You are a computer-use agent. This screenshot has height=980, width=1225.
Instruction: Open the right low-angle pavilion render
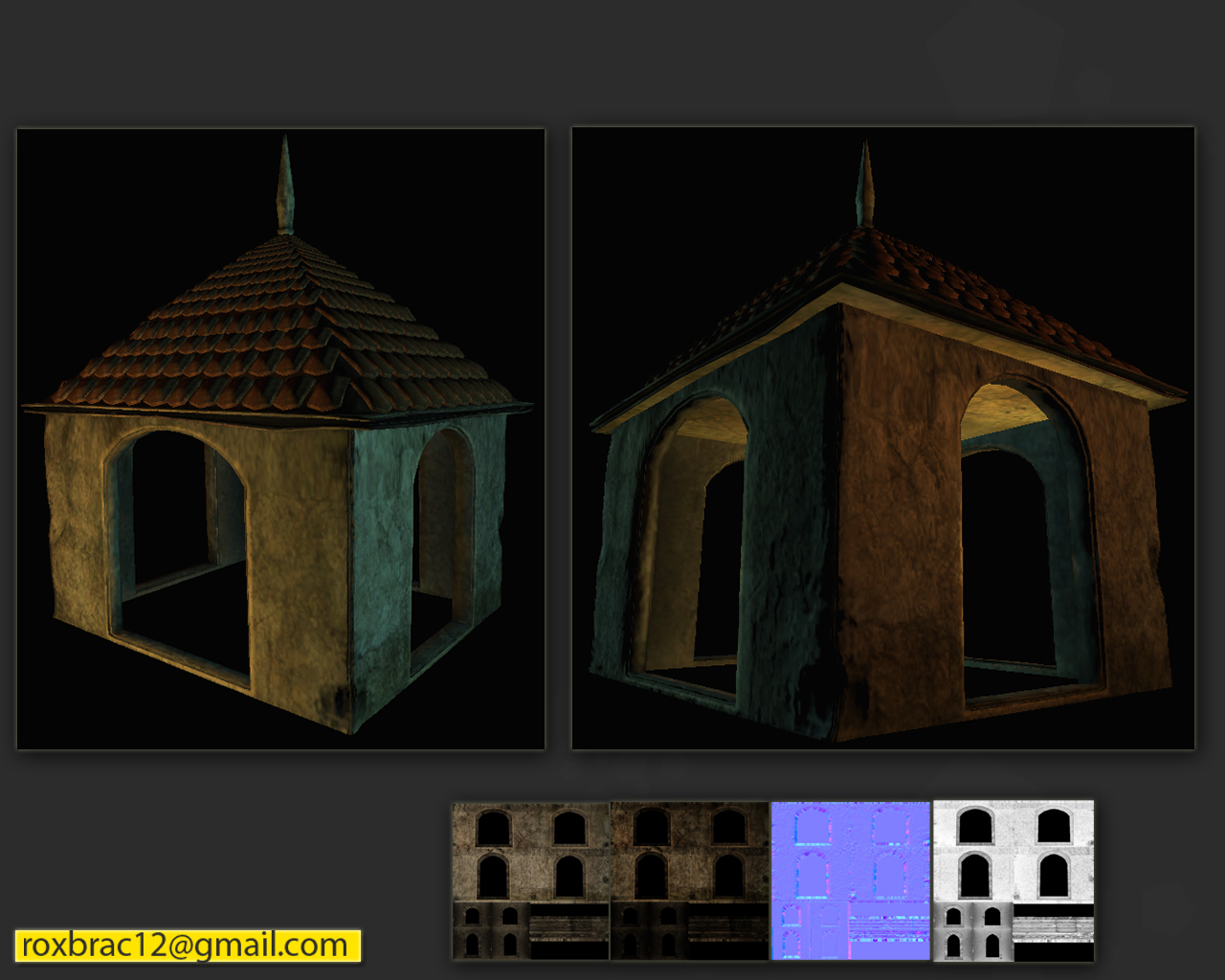pyautogui.click(x=883, y=438)
